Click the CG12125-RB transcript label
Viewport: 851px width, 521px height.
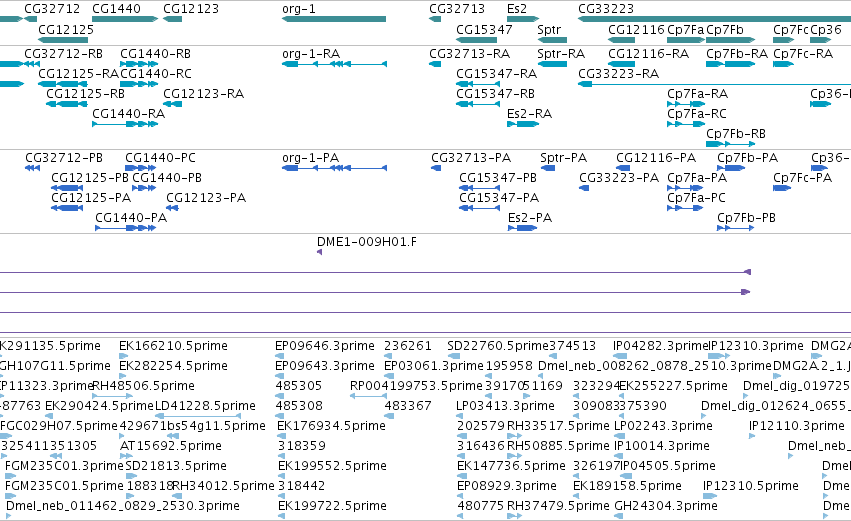point(85,94)
